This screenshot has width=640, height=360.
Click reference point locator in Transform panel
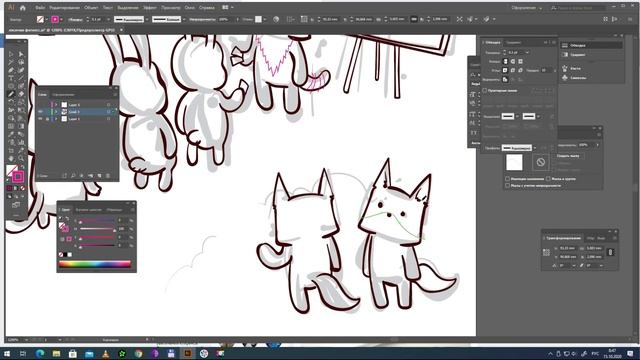coord(546,253)
